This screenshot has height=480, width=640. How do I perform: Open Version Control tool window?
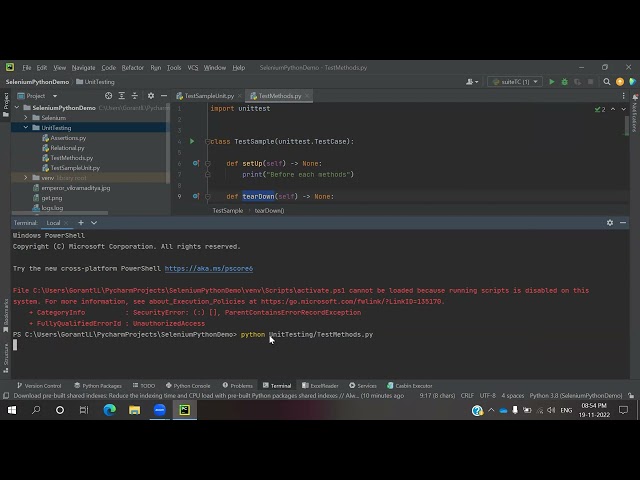(x=39, y=386)
